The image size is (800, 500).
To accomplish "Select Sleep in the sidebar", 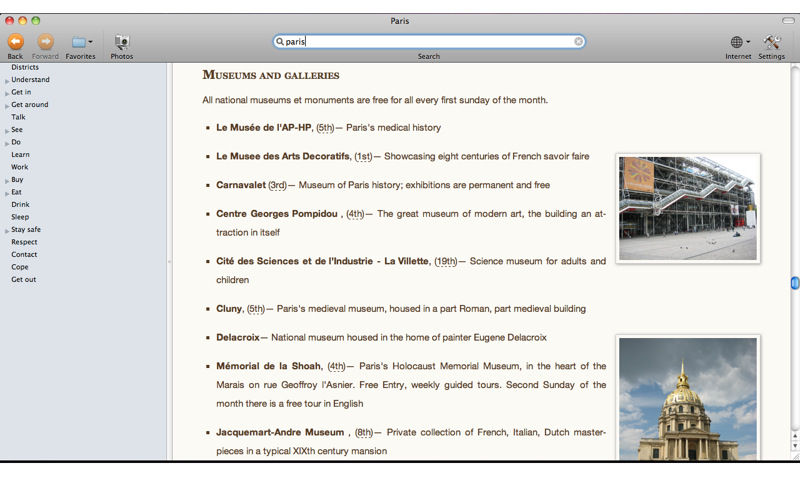I will coord(20,217).
